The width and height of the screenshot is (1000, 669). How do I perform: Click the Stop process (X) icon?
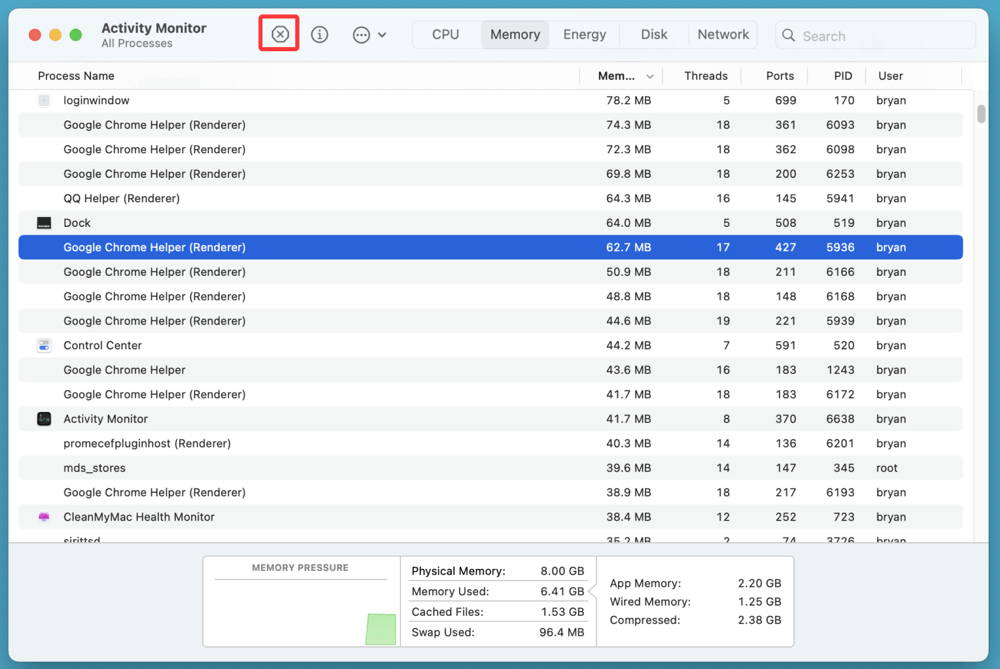coord(278,33)
